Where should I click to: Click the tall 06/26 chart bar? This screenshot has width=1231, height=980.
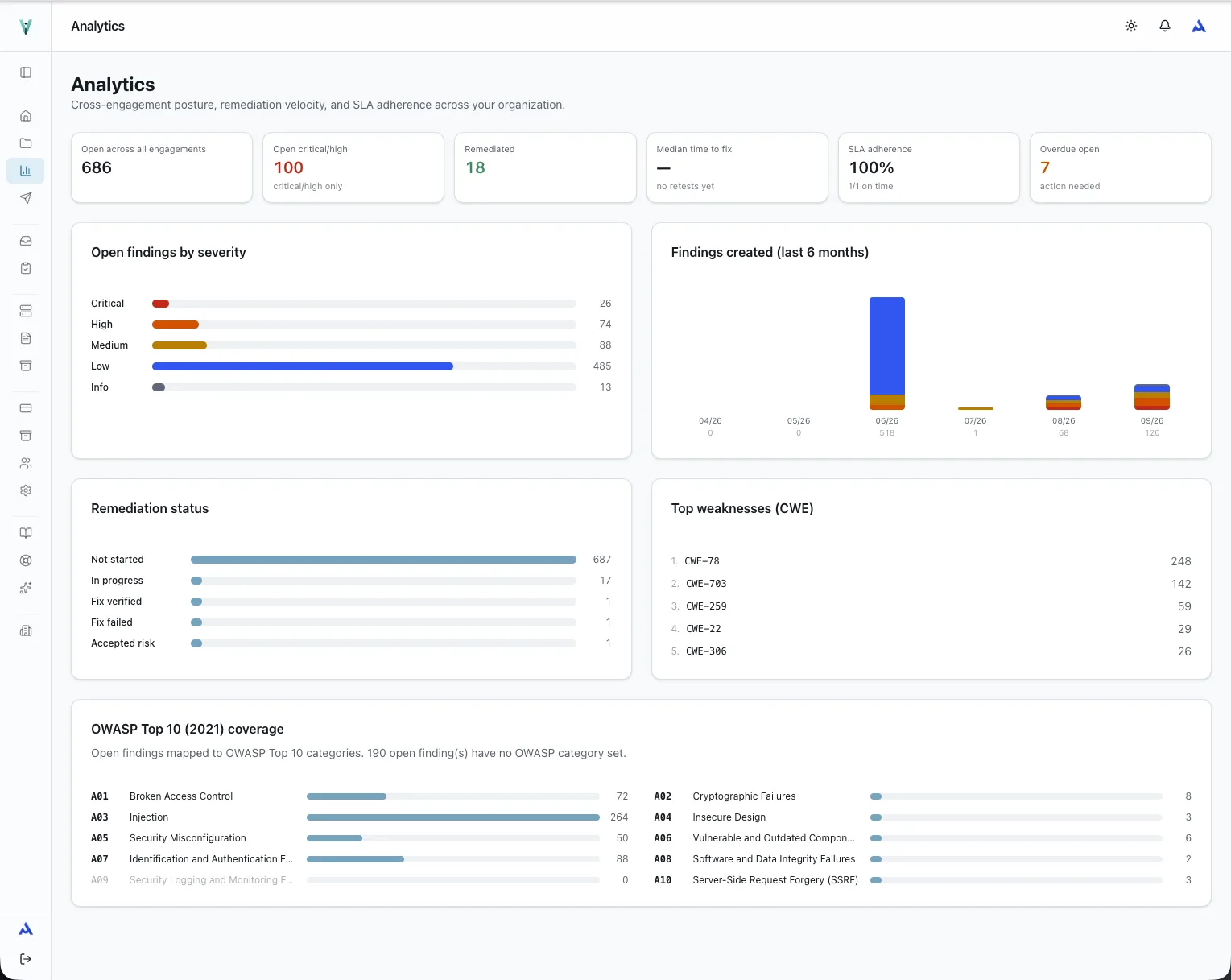click(887, 354)
